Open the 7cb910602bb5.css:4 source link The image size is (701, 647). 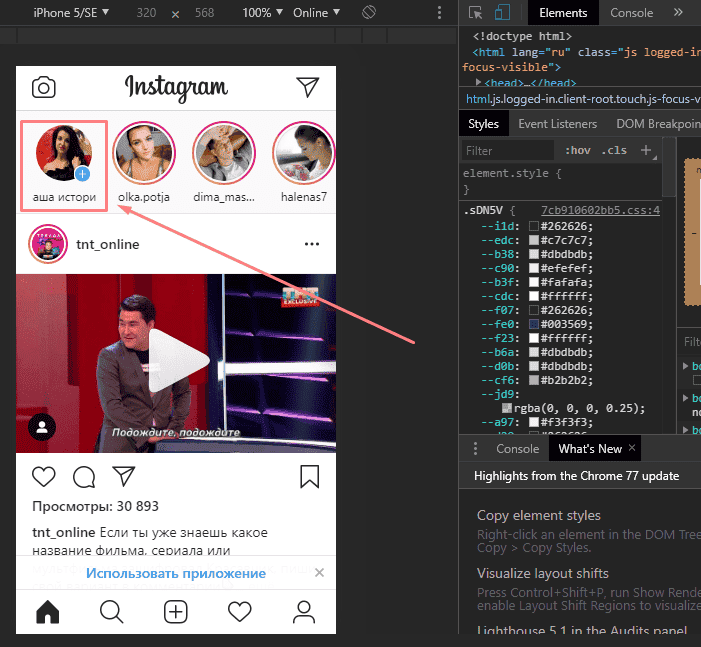(x=600, y=211)
